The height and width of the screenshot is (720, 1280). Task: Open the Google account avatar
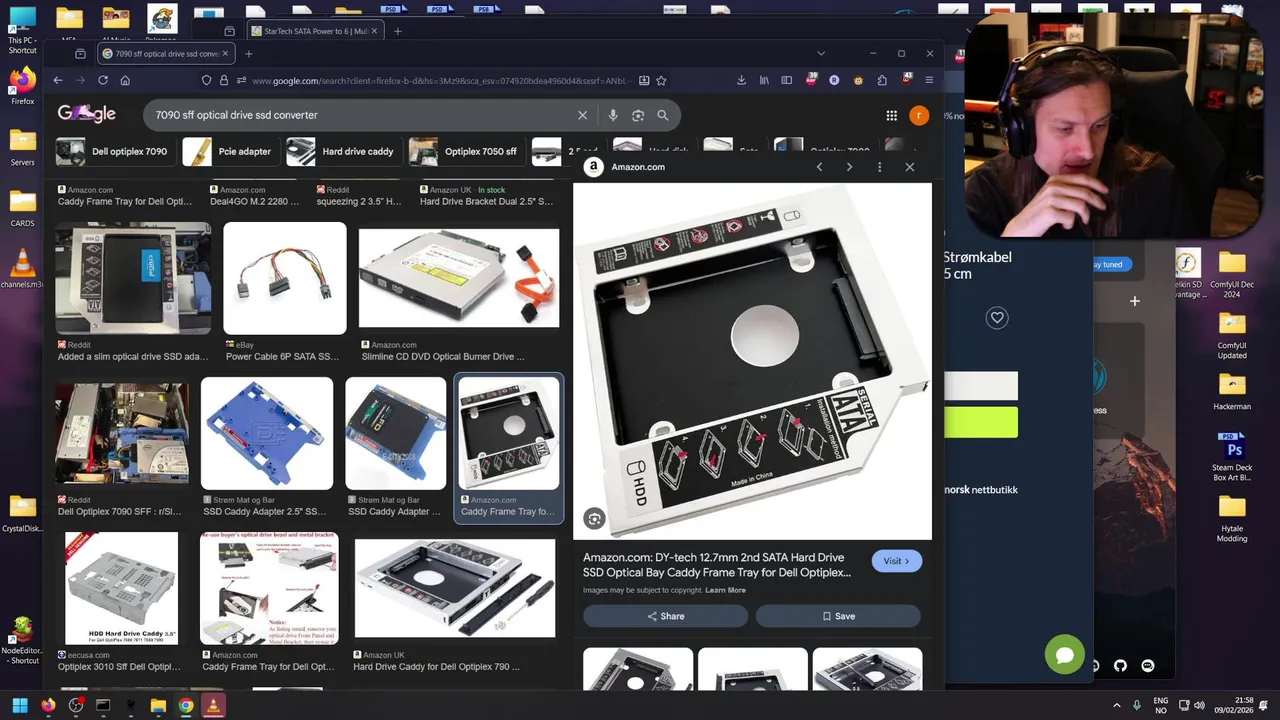tap(919, 116)
